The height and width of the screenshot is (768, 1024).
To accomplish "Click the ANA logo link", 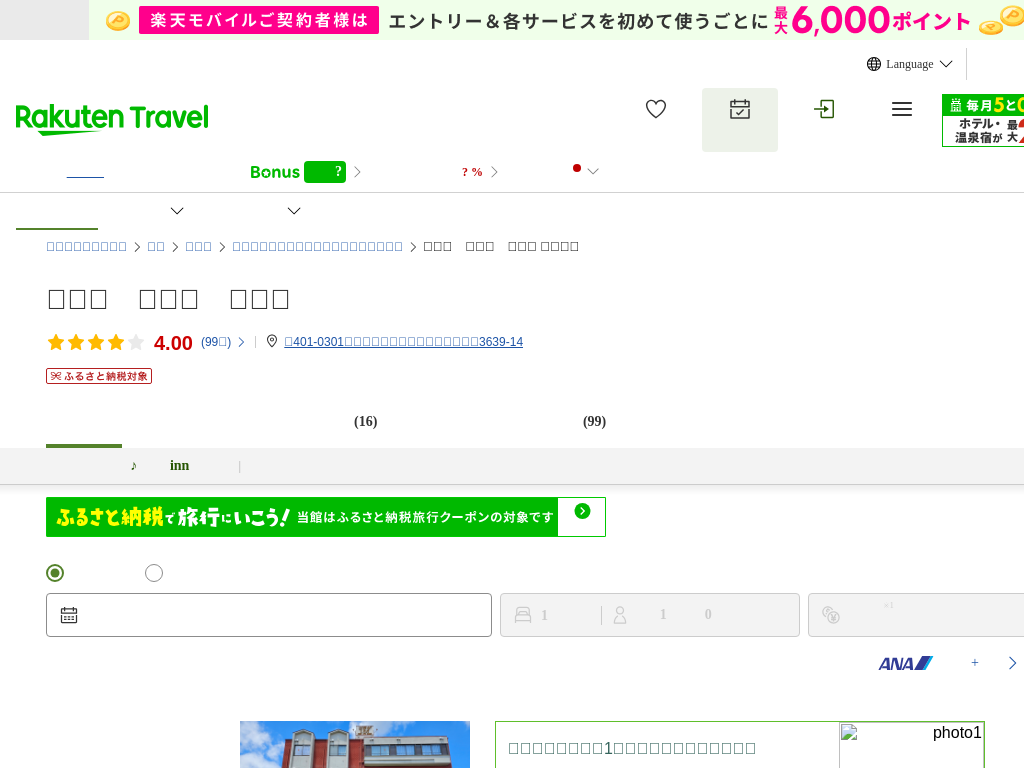I will coord(905,664).
